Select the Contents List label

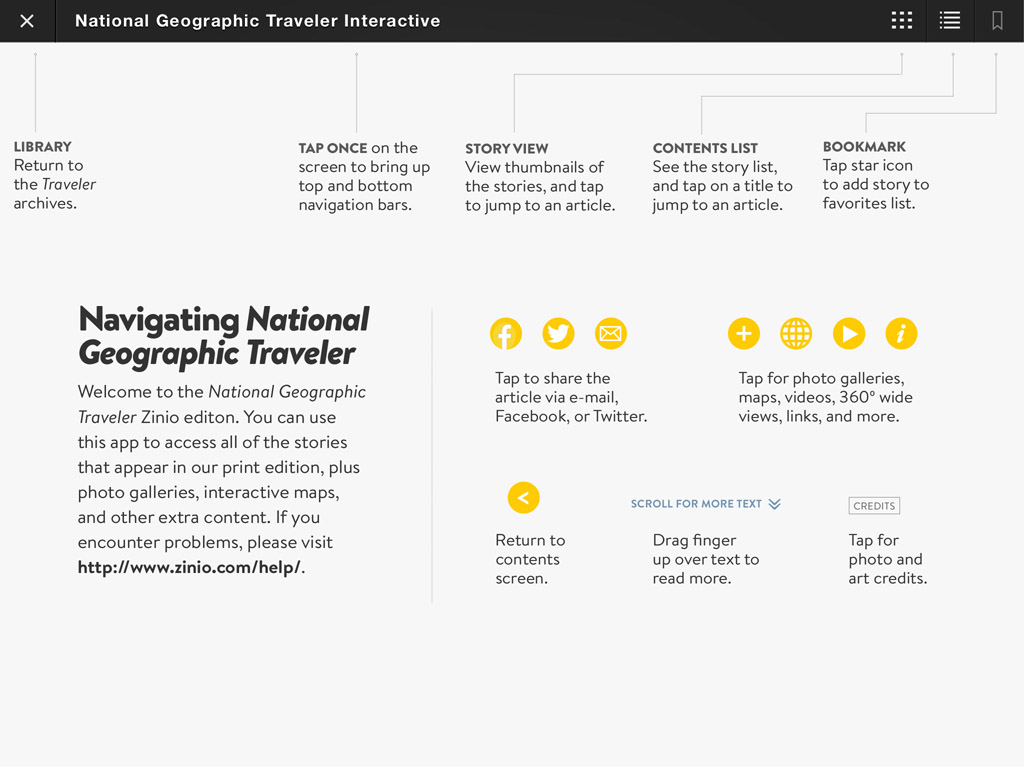click(x=705, y=148)
